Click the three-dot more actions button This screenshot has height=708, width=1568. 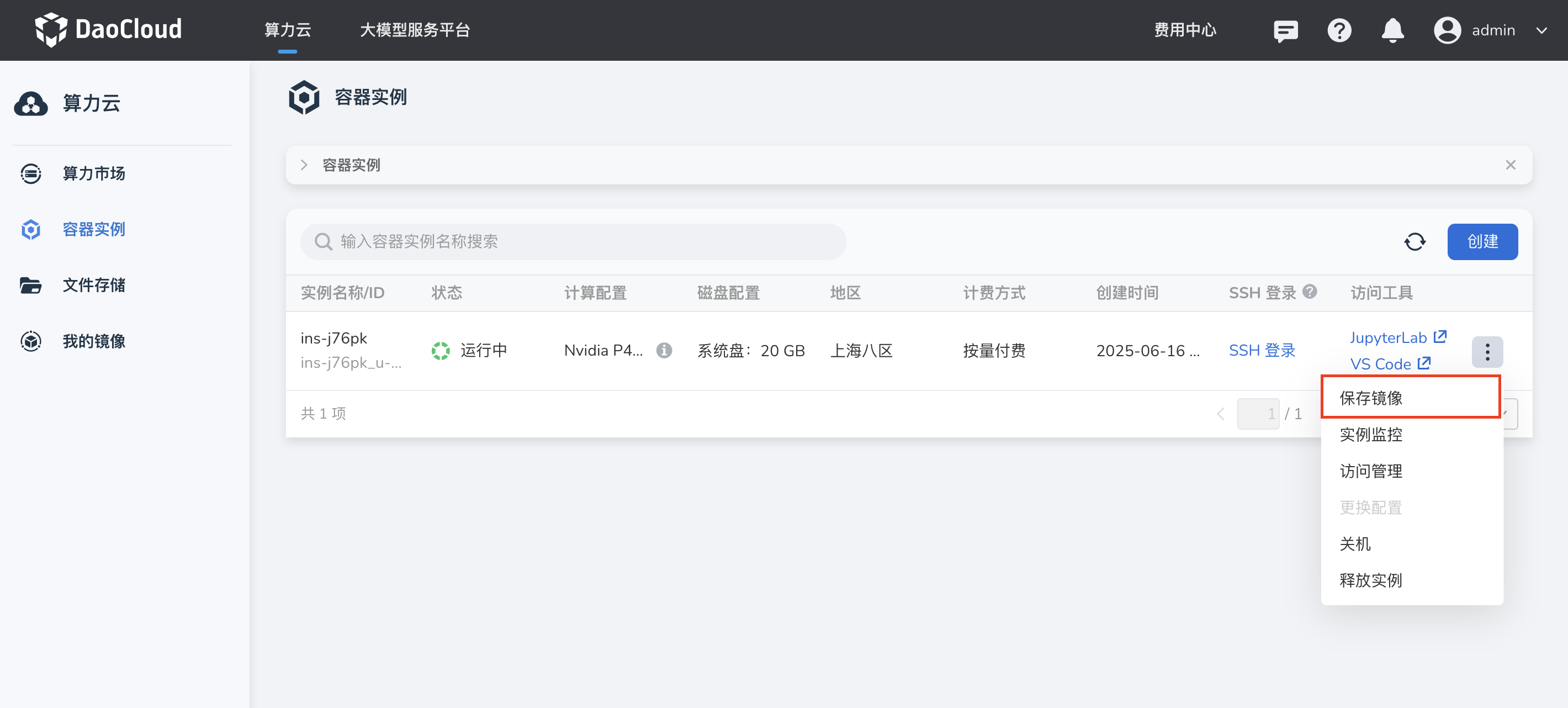pyautogui.click(x=1486, y=351)
